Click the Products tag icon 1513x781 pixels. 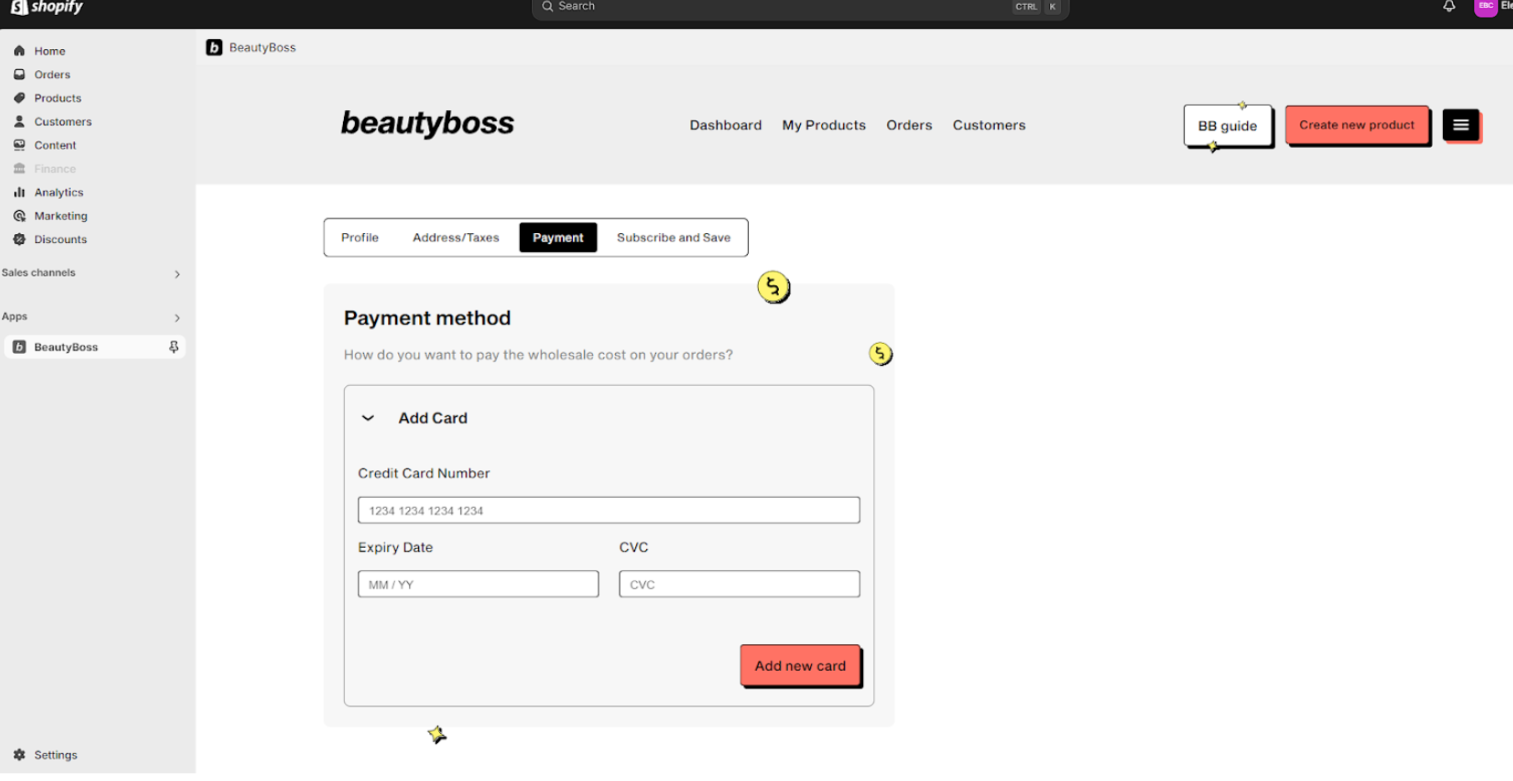[x=19, y=98]
